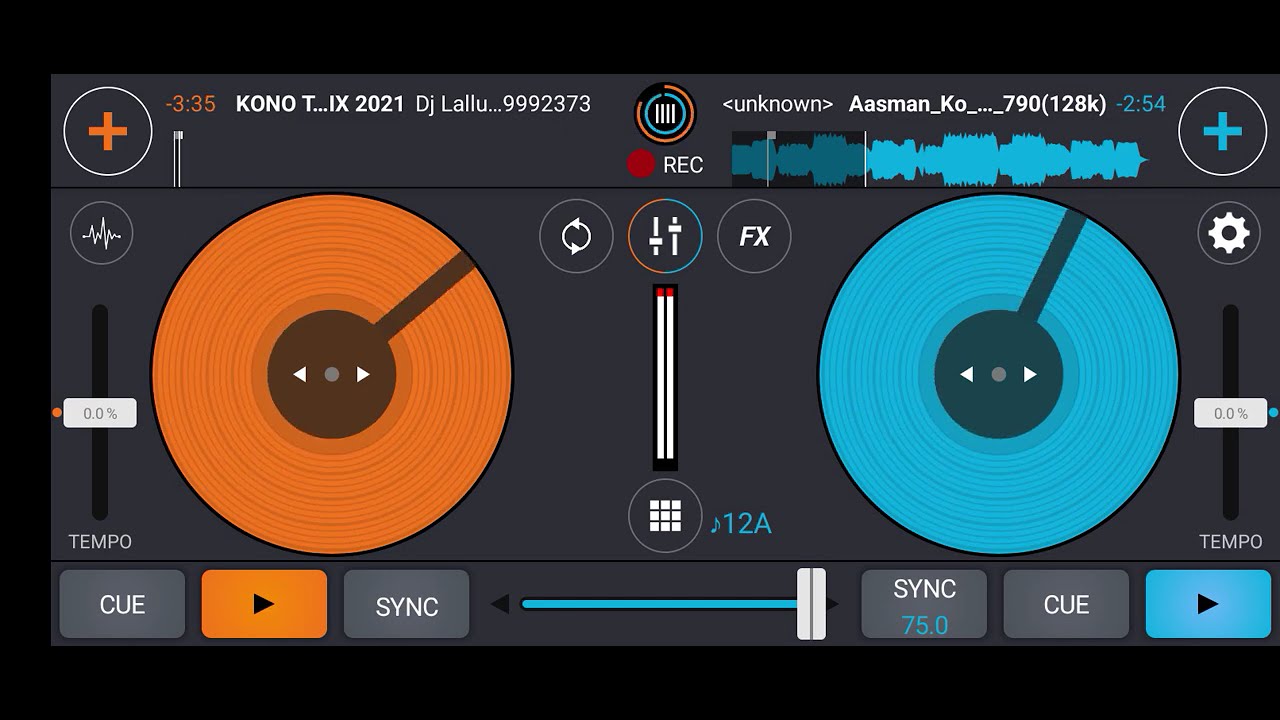Click the 12A key label
This screenshot has width=1280, height=720.
click(740, 523)
